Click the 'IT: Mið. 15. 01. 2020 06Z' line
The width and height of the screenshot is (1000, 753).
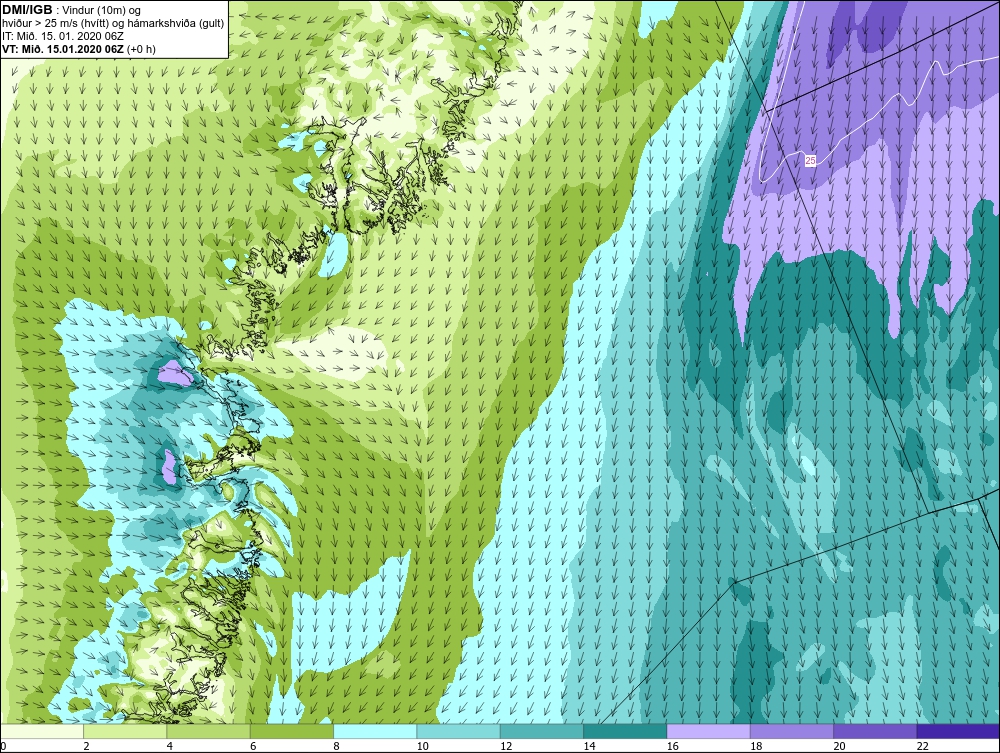(x=62, y=36)
